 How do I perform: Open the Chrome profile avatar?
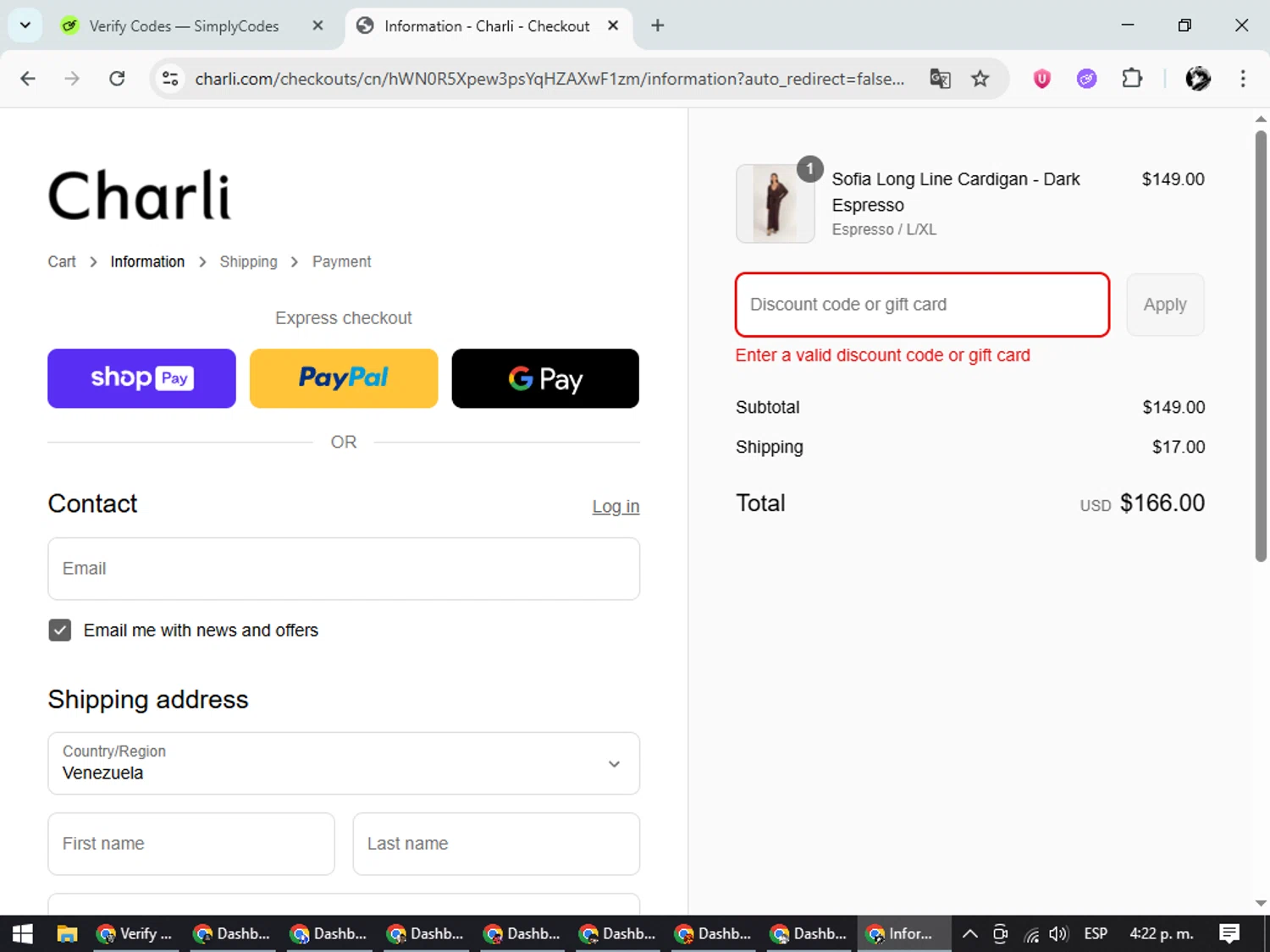point(1198,79)
